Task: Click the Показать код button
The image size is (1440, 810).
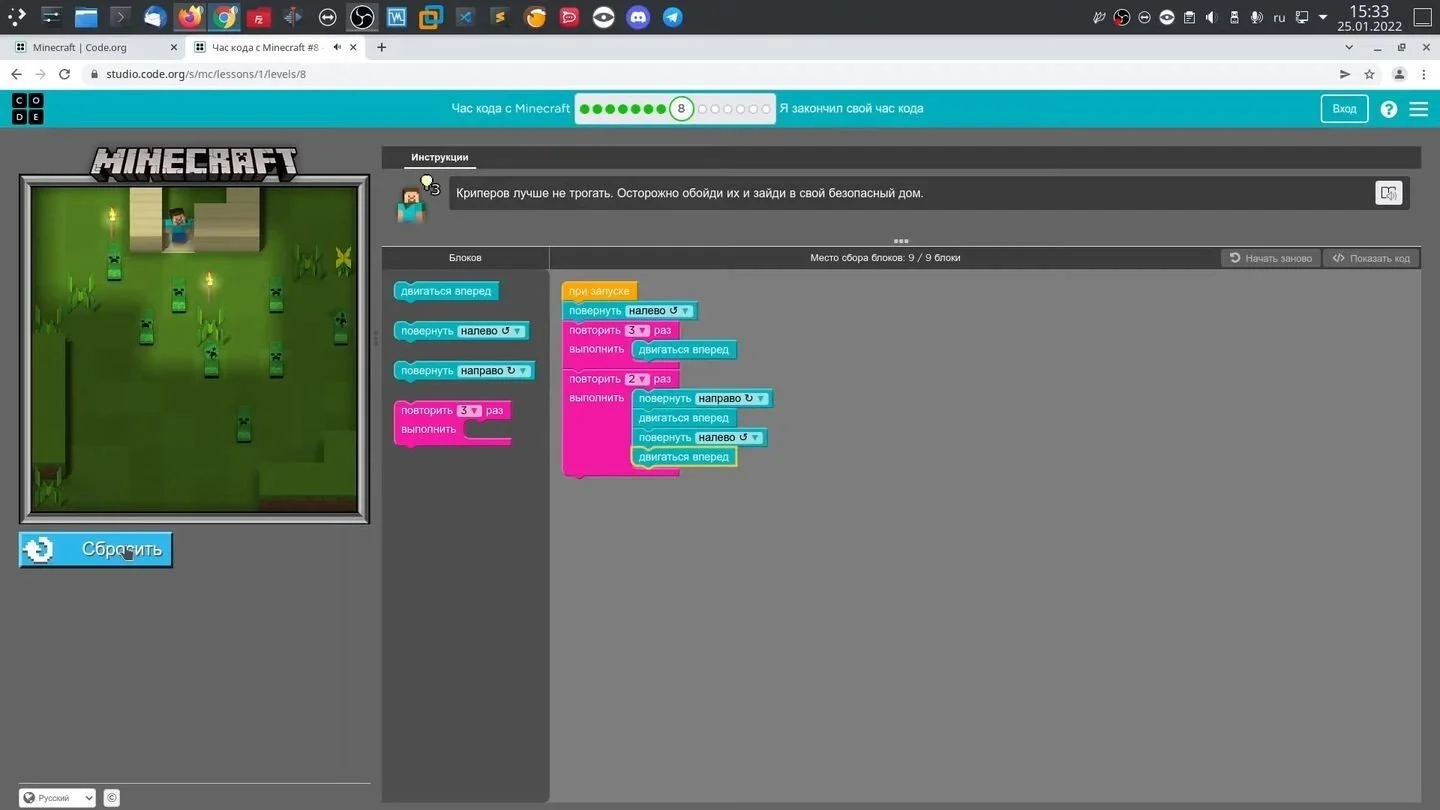Action: pos(1372,258)
